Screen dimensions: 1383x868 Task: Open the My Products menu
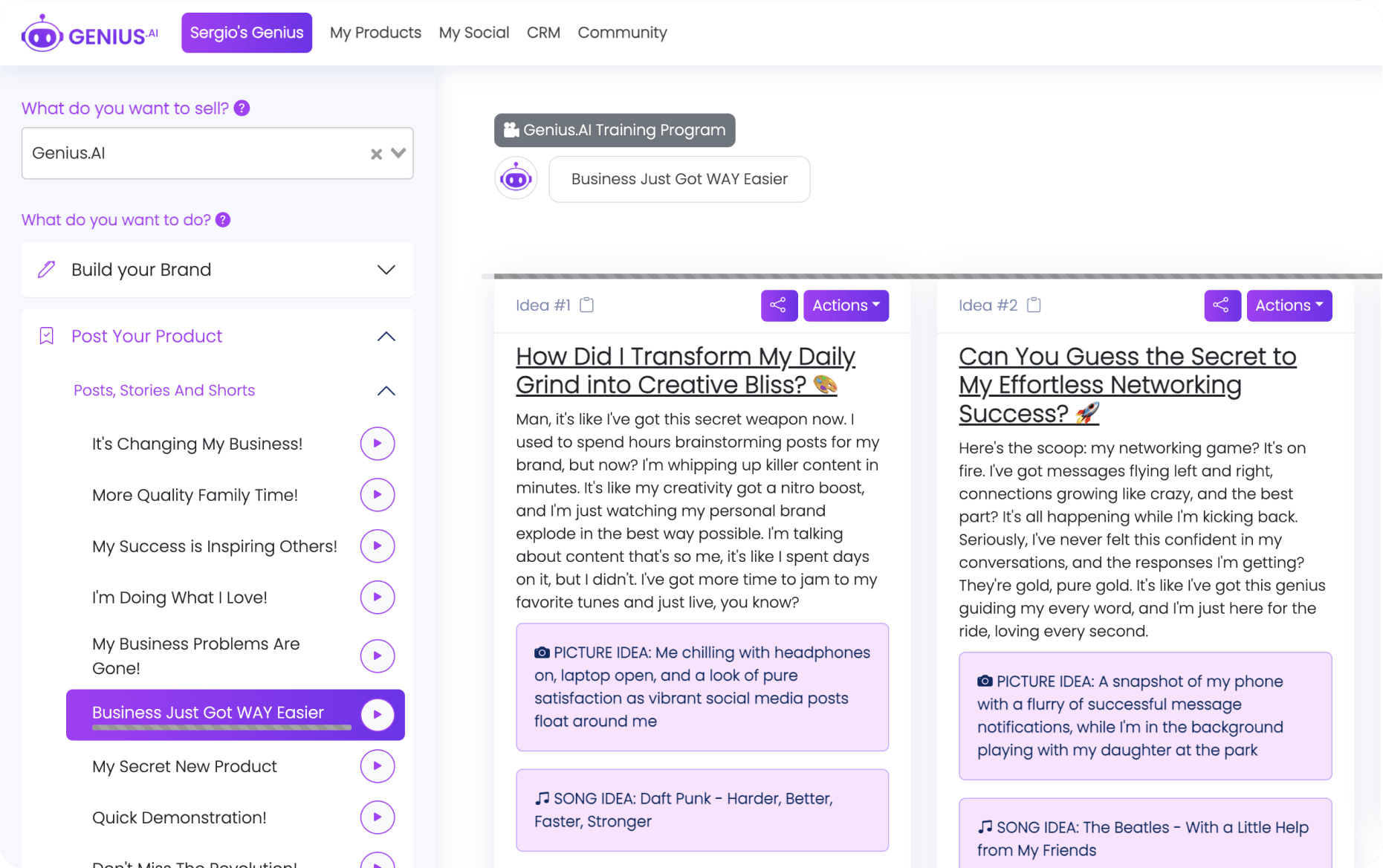click(375, 33)
